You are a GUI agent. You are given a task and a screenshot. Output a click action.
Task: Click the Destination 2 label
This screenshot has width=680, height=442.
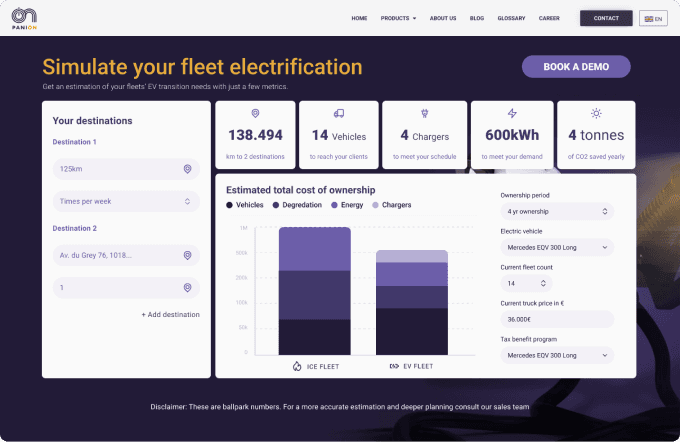[x=75, y=228]
